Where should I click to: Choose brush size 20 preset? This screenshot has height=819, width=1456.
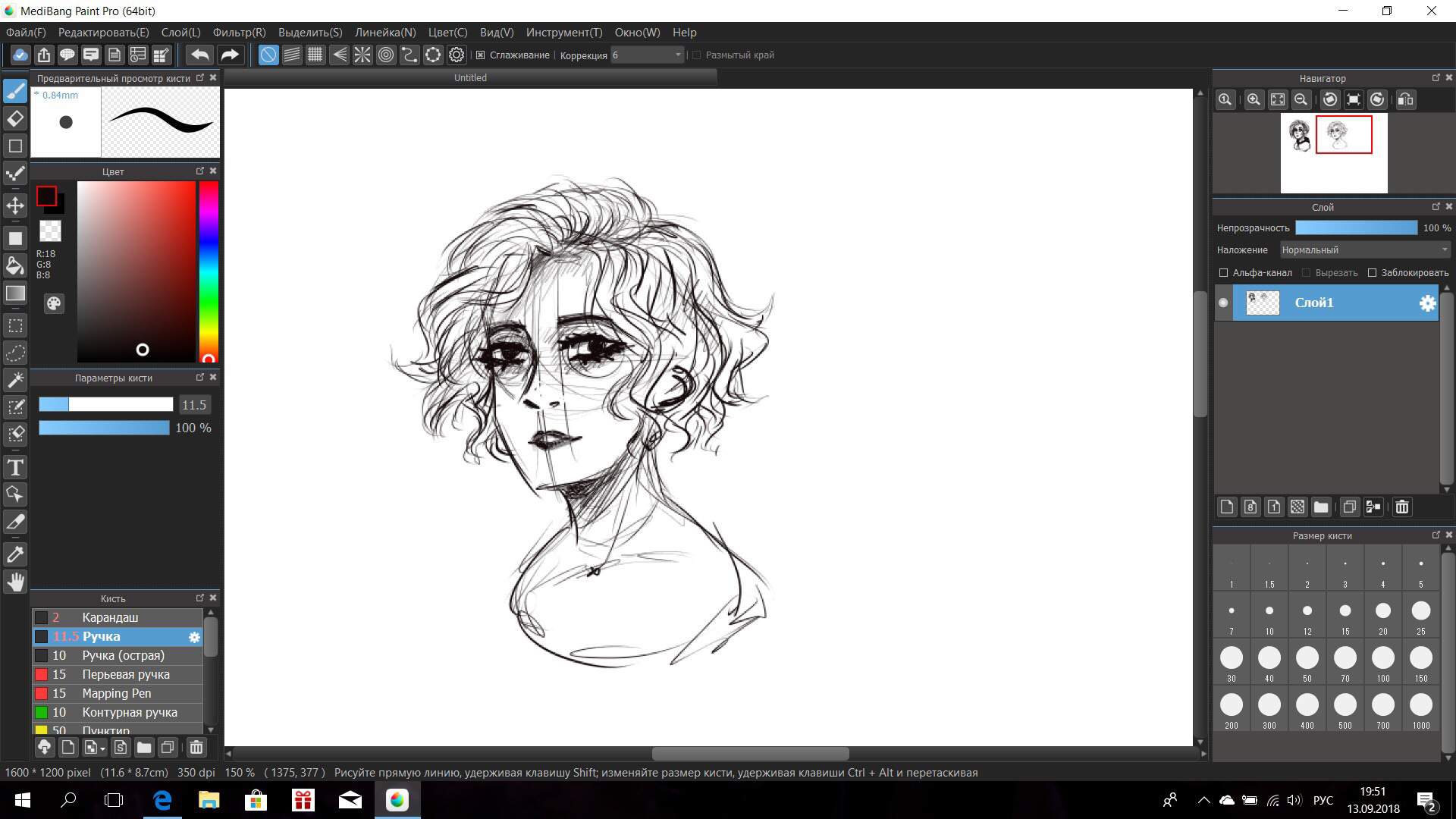pyautogui.click(x=1383, y=616)
